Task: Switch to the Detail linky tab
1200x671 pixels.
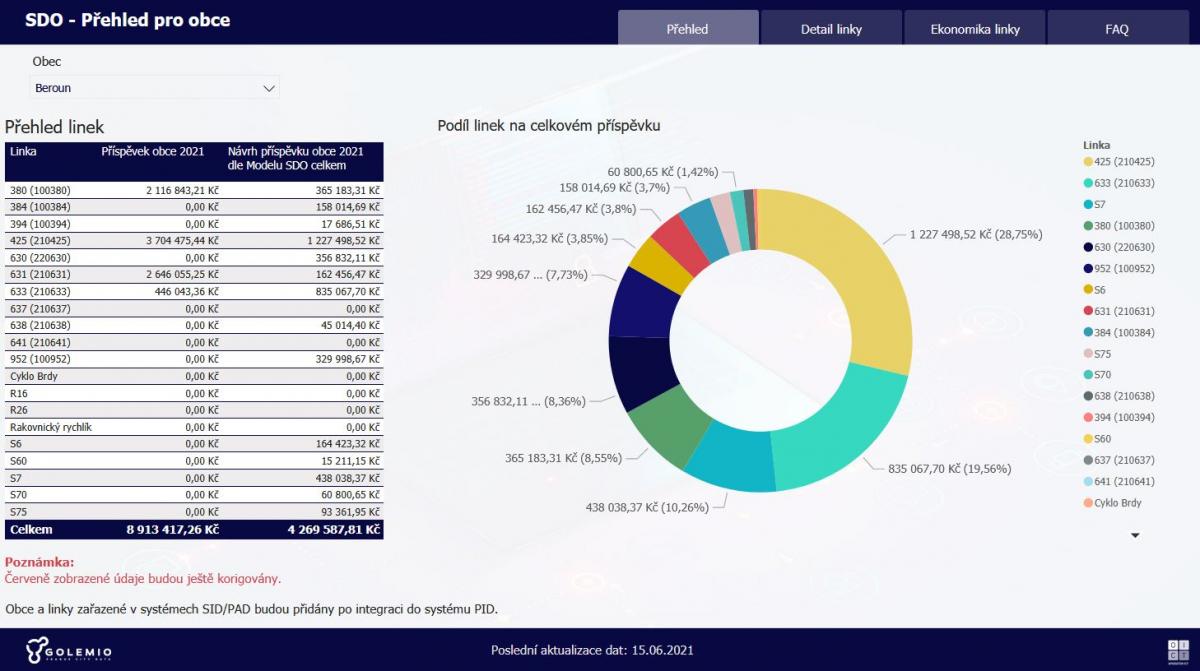Action: [831, 28]
